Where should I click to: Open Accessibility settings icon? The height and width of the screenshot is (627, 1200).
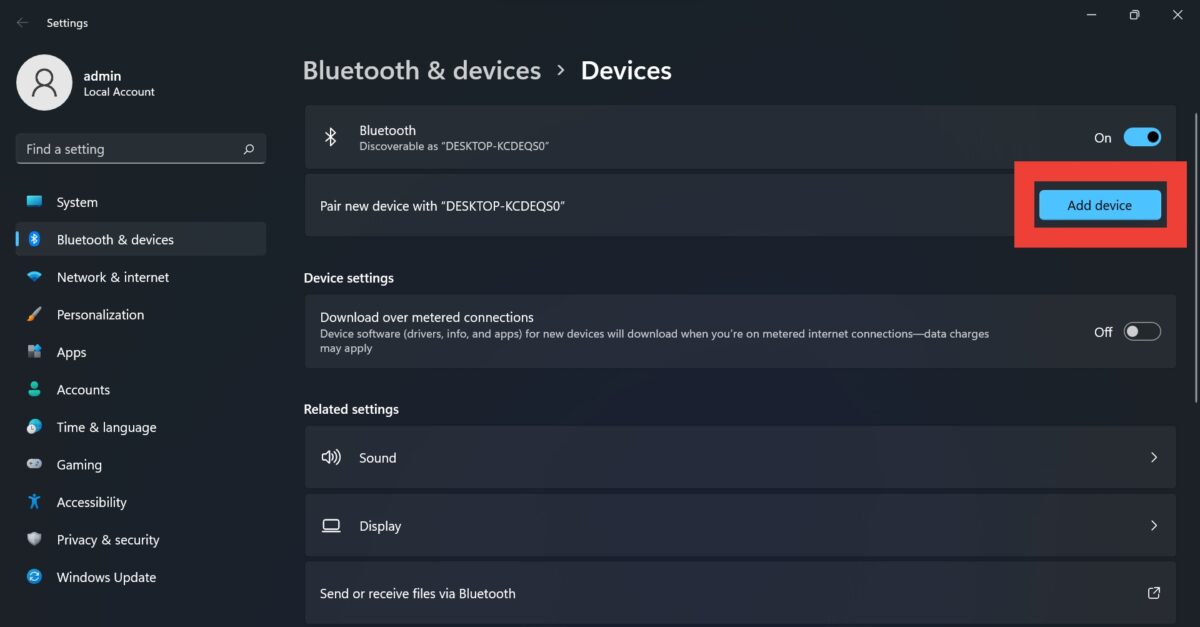(32, 502)
